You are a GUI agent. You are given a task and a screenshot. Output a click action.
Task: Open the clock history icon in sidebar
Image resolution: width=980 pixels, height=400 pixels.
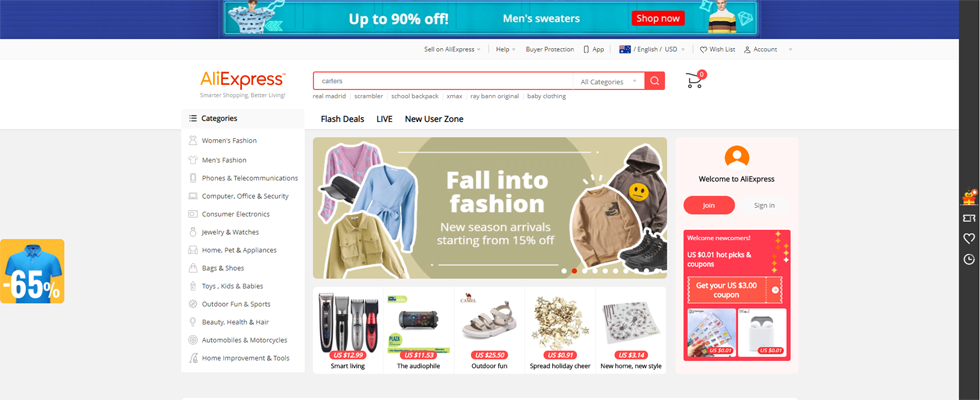[x=969, y=259]
